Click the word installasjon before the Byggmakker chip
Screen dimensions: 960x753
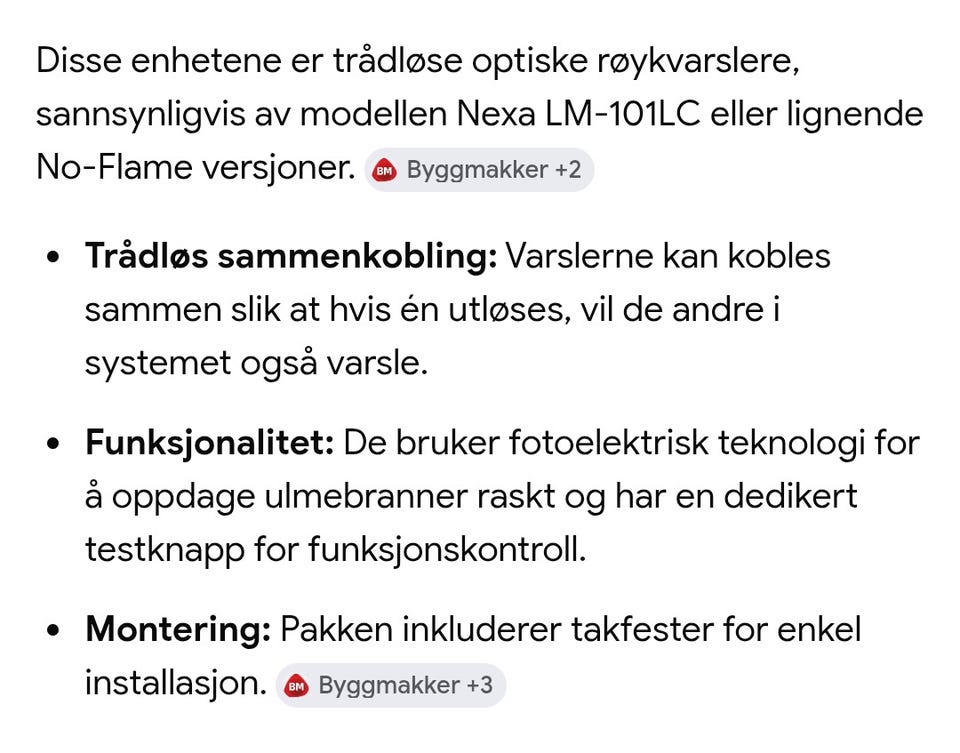(176, 683)
